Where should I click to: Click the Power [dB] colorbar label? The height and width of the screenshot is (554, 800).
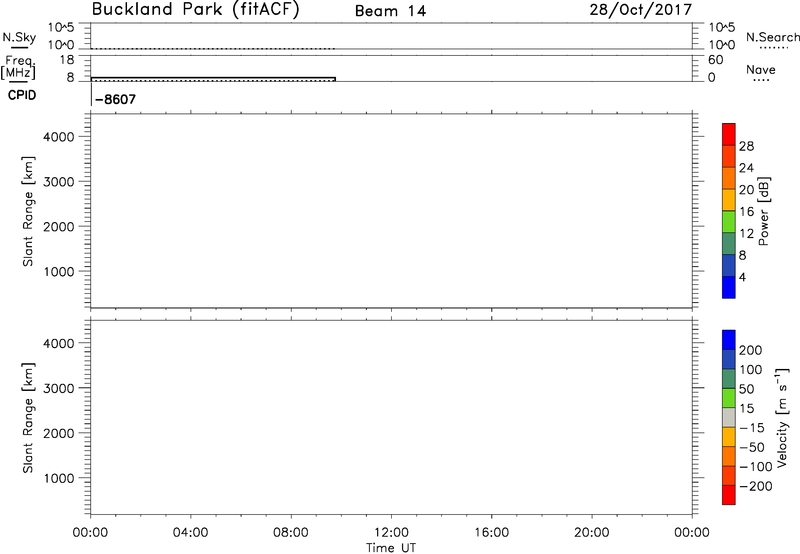click(764, 211)
